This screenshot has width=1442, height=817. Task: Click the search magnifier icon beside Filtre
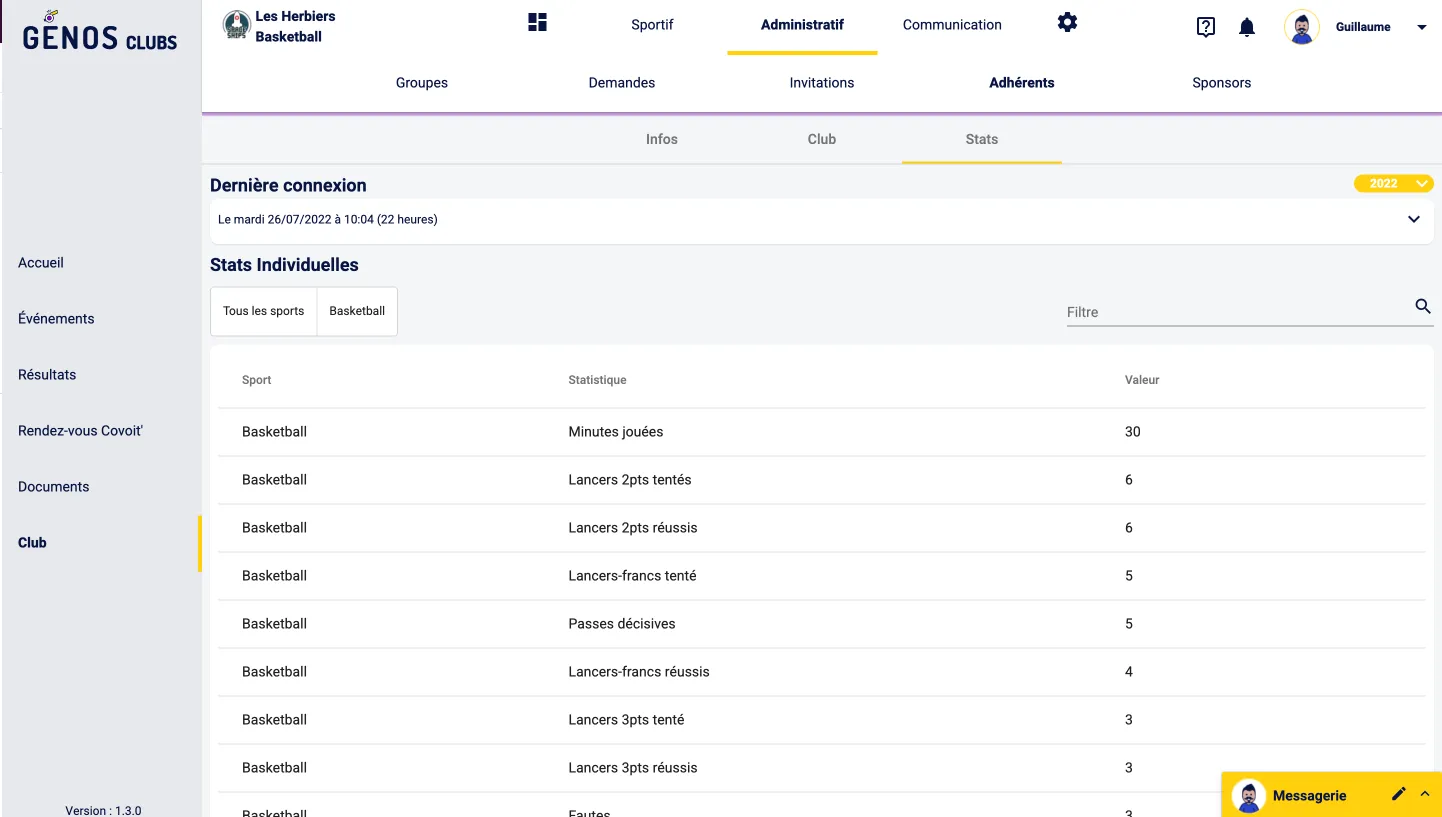pyautogui.click(x=1422, y=307)
